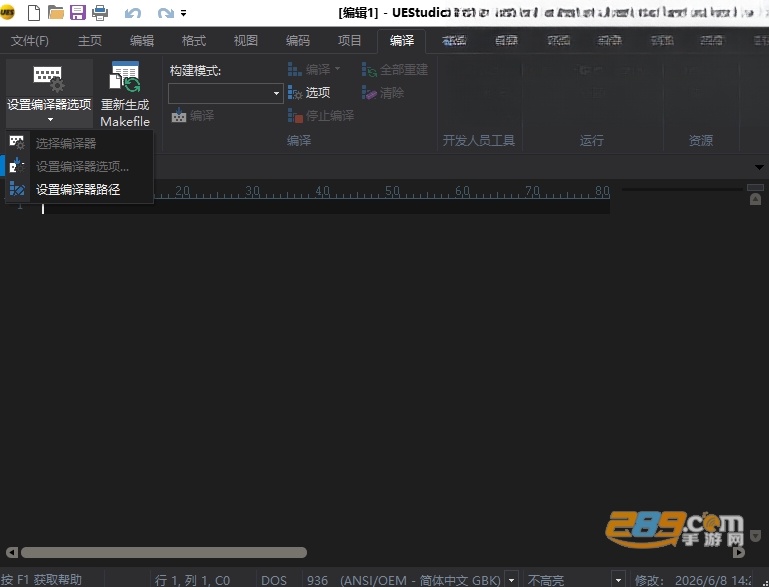
Task: Open the 构建模式 combo box
Action: [x=226, y=93]
